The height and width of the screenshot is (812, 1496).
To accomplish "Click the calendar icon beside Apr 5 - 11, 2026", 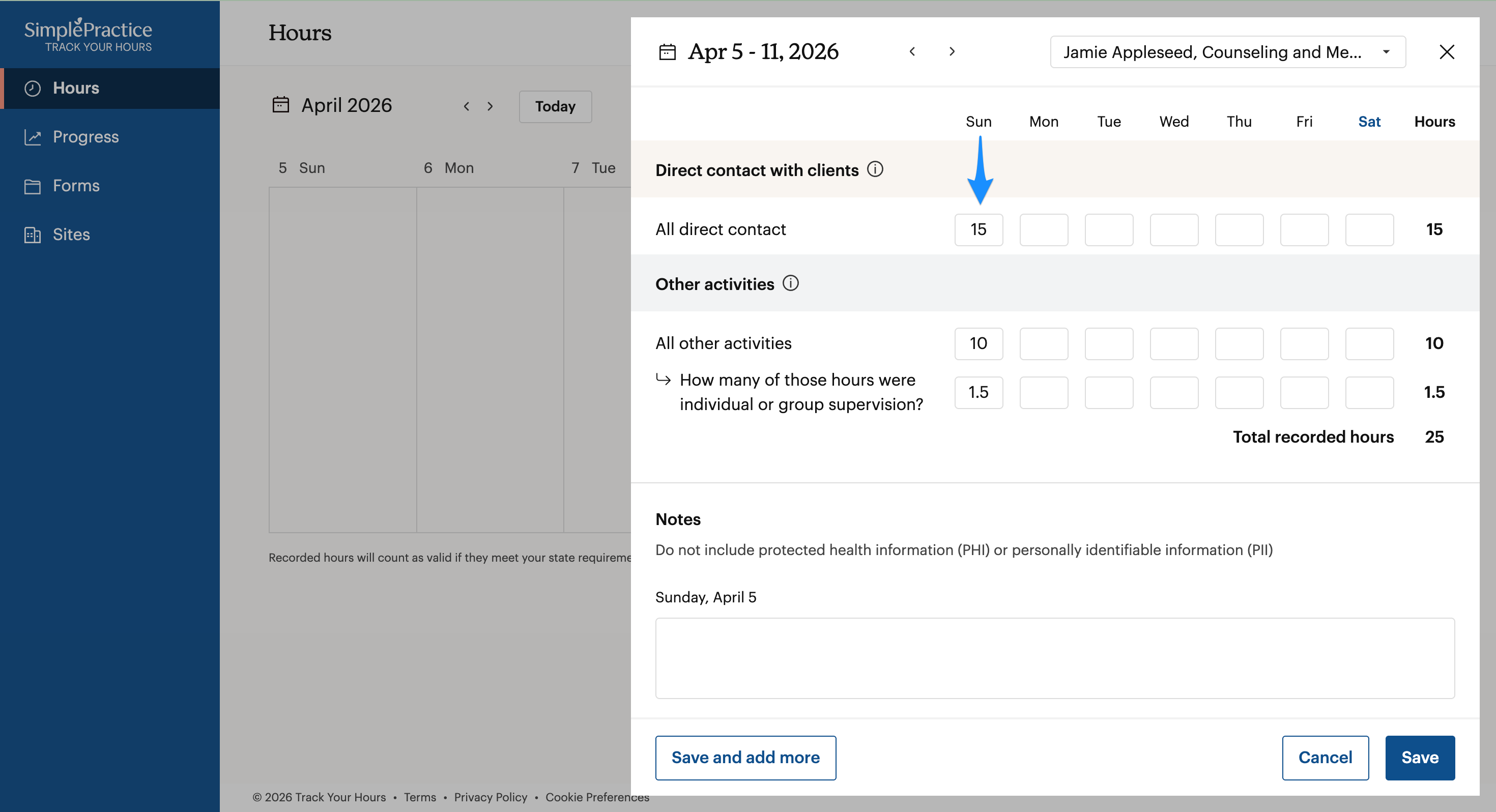I will [x=667, y=52].
